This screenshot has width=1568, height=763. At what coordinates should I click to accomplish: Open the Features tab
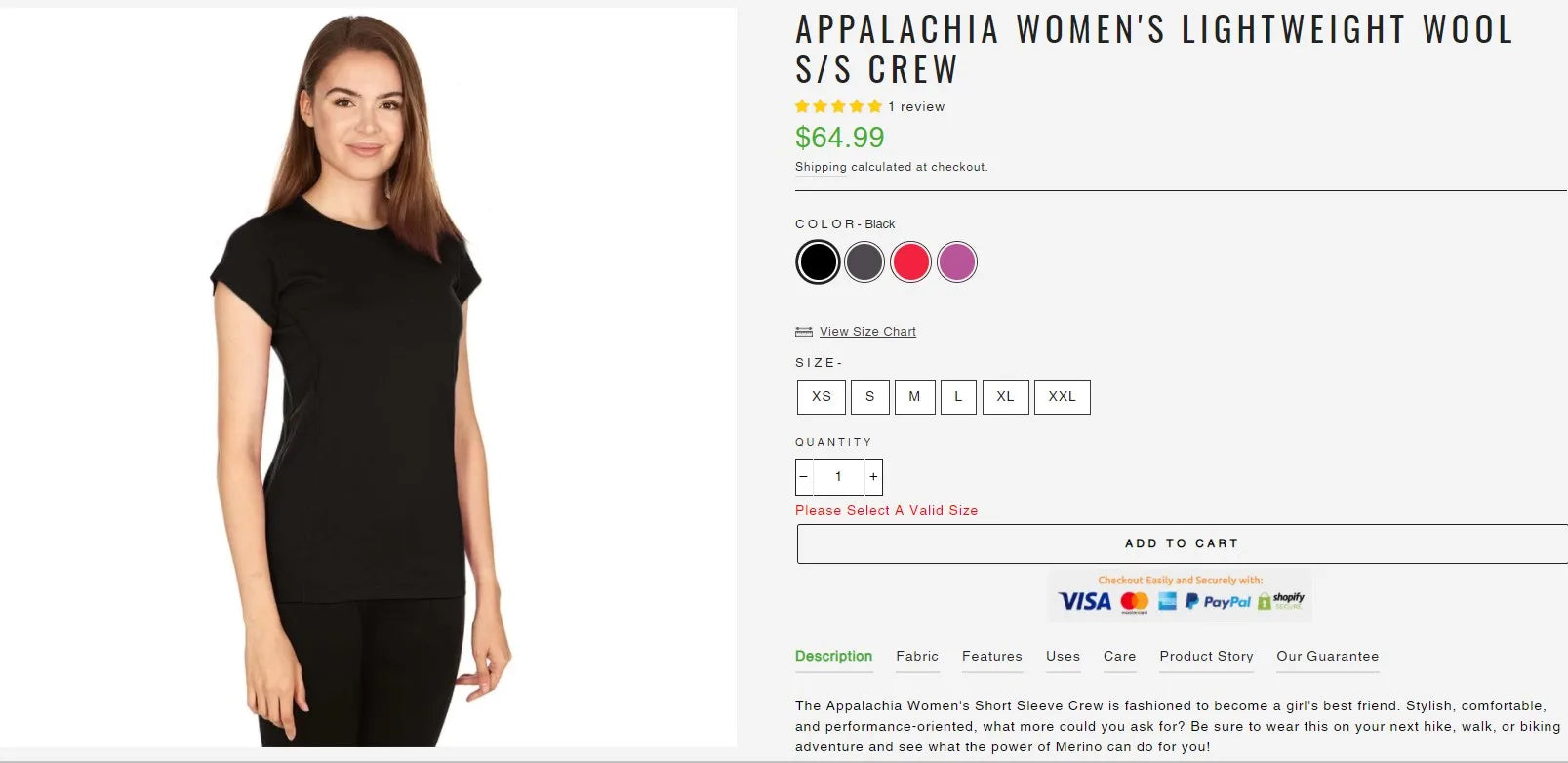coord(992,657)
